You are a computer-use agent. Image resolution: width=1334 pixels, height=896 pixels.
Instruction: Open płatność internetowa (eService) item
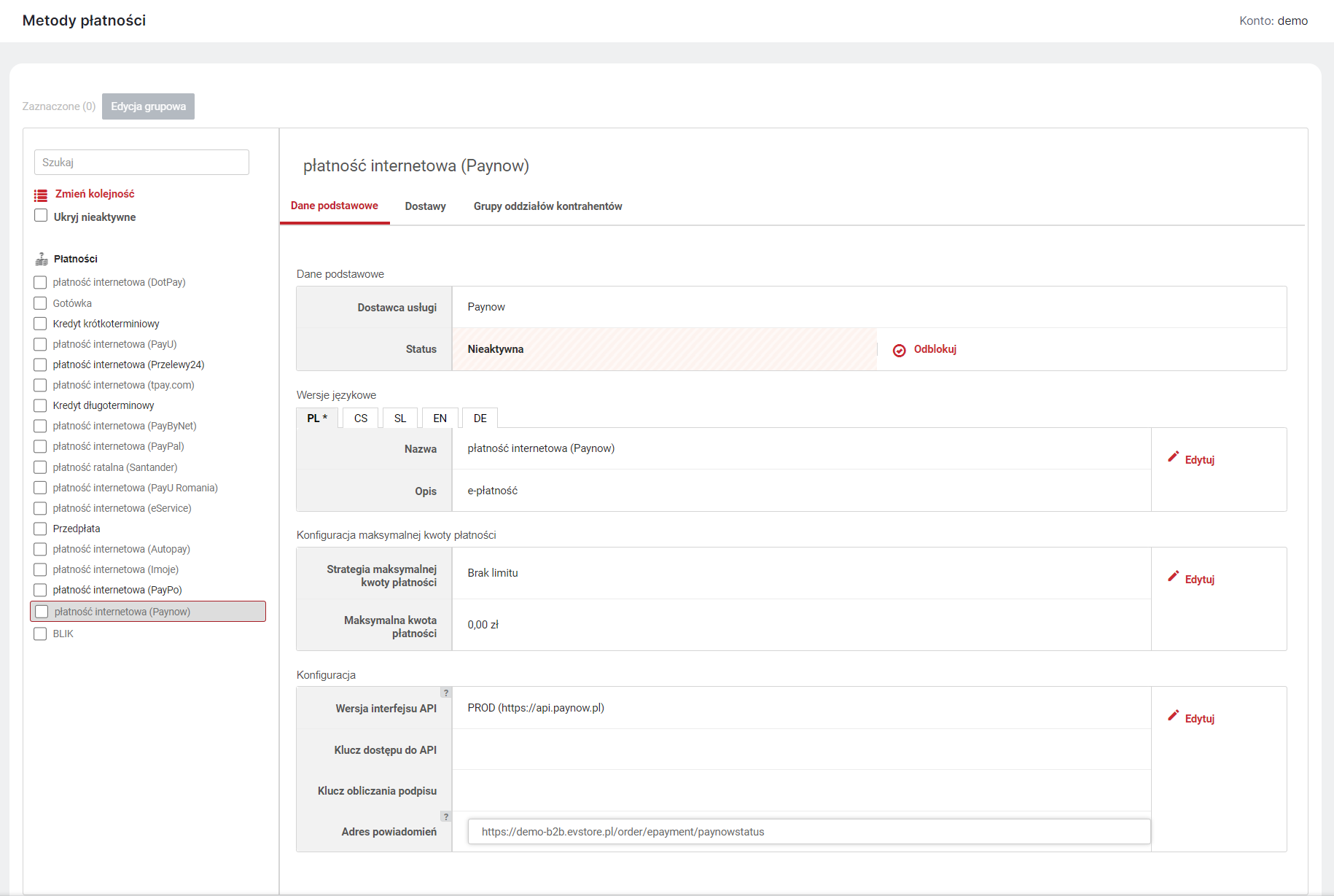pyautogui.click(x=122, y=508)
